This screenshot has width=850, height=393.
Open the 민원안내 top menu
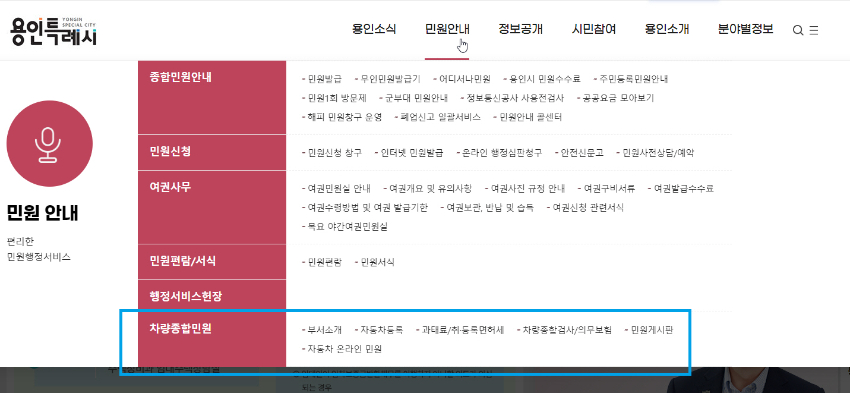447,29
